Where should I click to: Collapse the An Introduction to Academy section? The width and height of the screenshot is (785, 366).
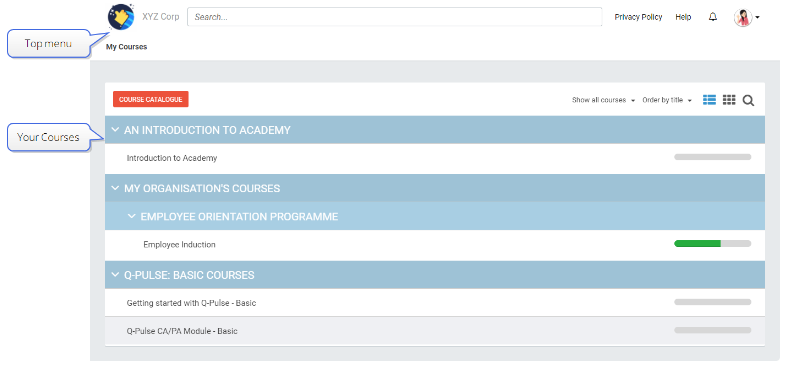tap(115, 130)
